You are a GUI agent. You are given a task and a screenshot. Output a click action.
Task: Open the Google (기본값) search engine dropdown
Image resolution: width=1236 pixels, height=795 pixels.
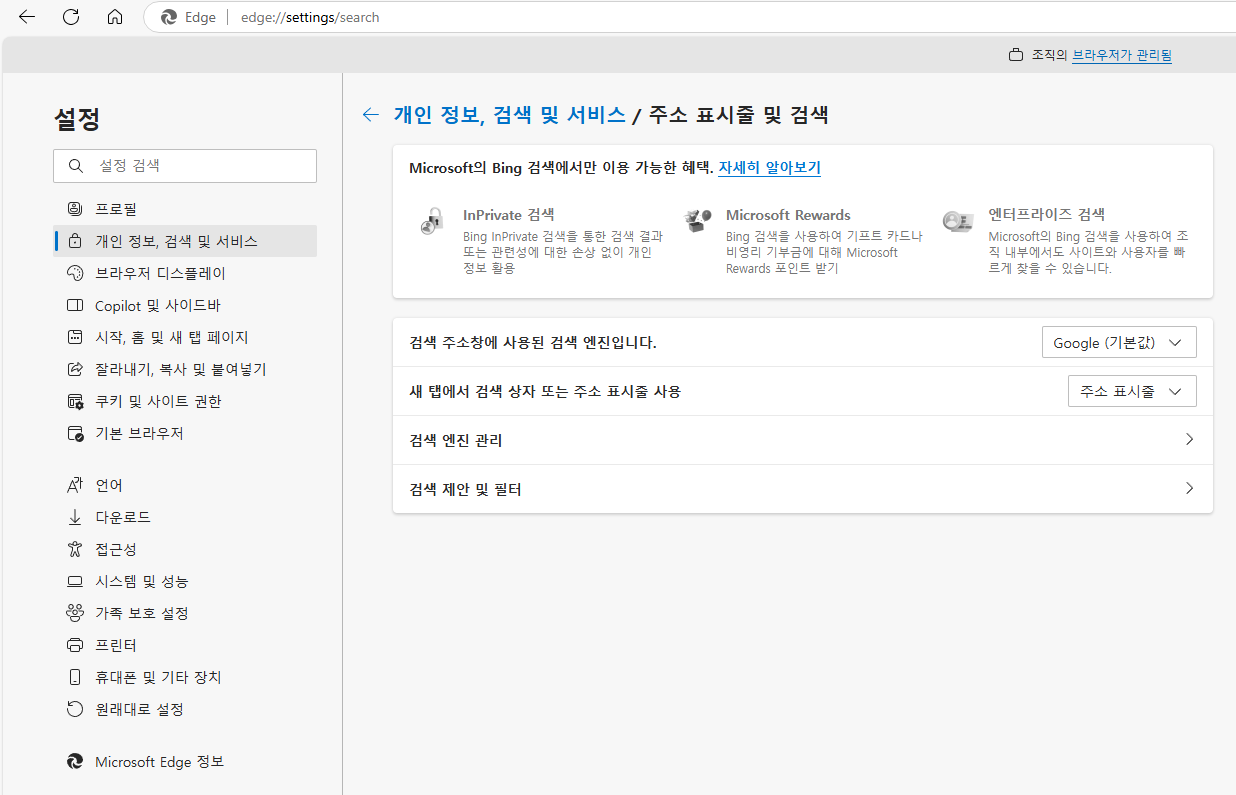click(1119, 342)
